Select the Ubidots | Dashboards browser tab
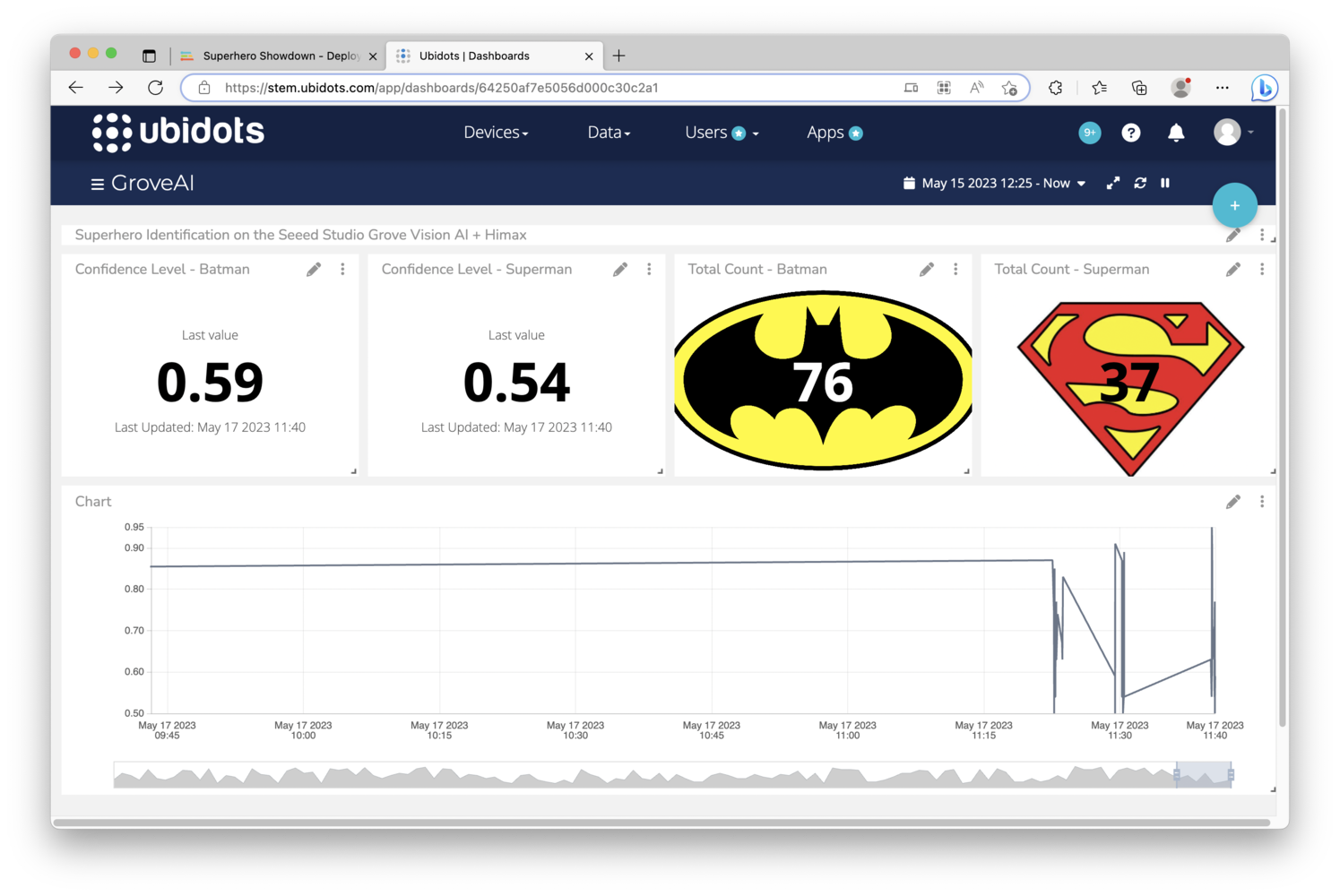The width and height of the screenshot is (1340, 896). point(493,56)
